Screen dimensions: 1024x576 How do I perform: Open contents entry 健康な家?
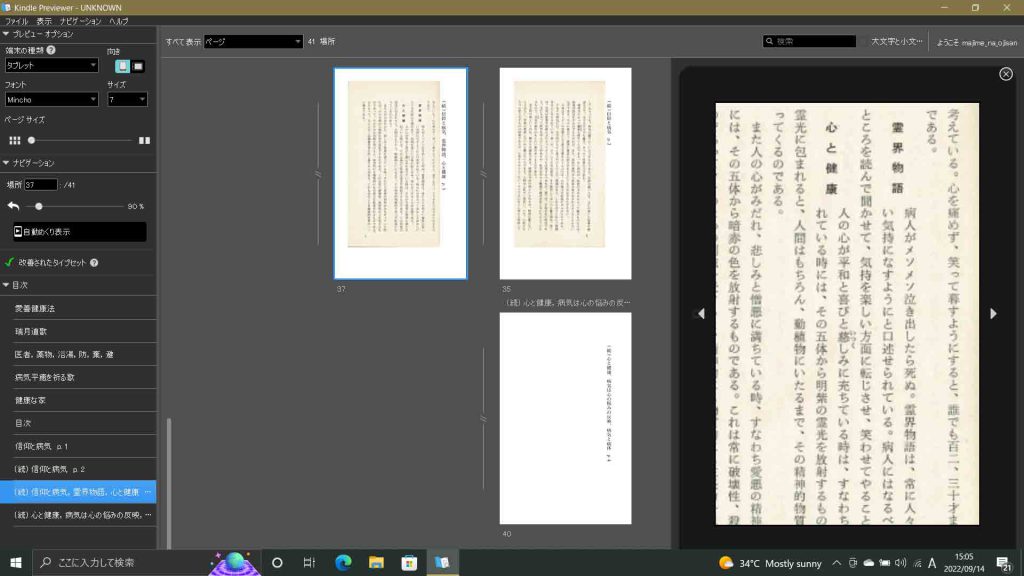point(78,400)
